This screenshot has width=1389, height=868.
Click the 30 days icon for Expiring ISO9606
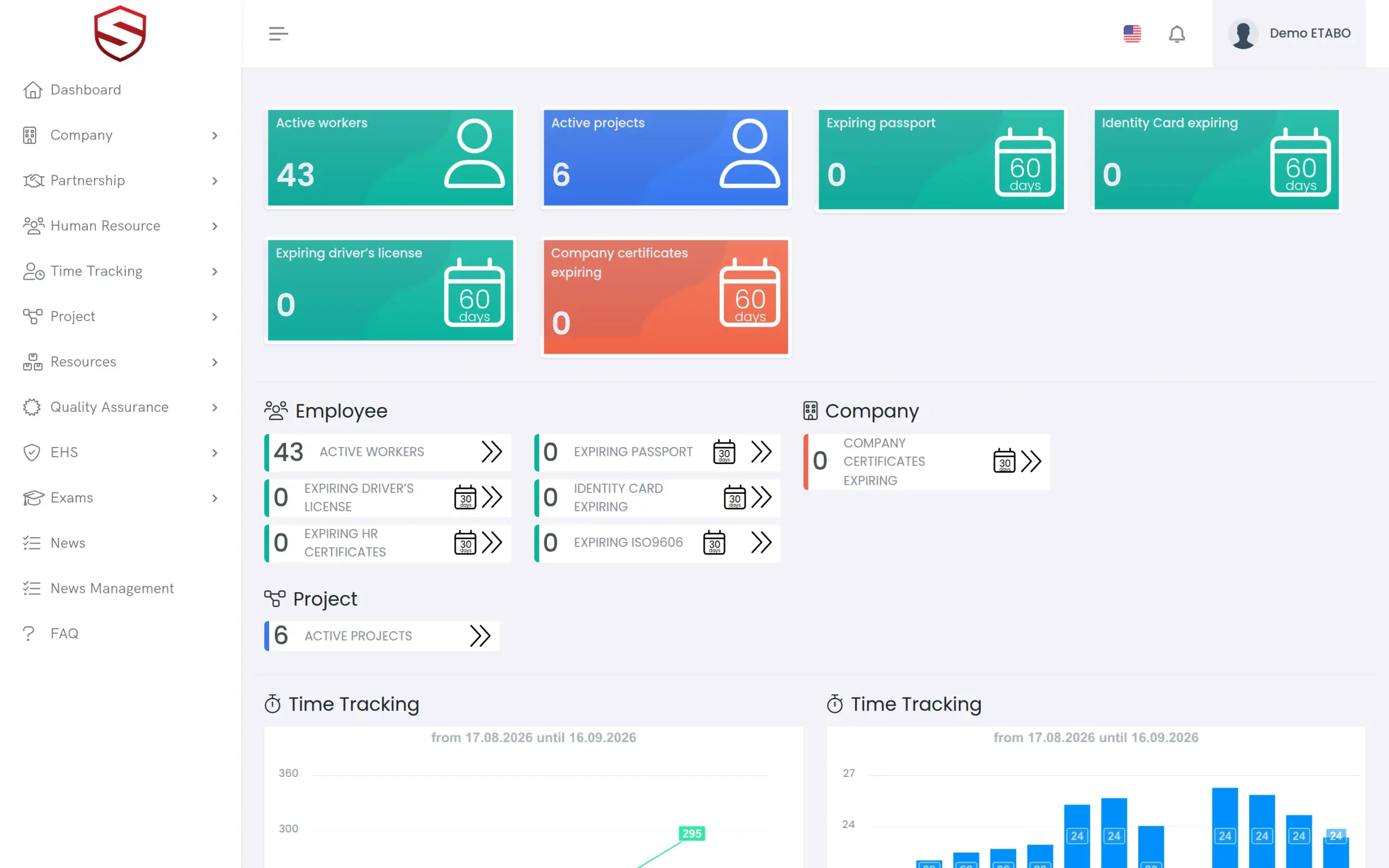coord(714,542)
